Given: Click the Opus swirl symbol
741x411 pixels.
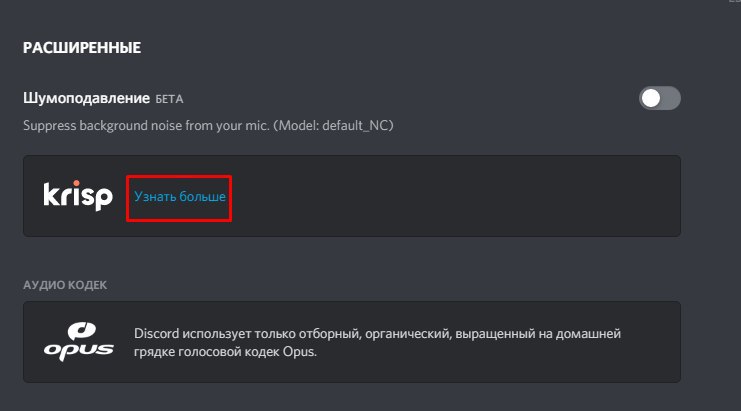Looking at the screenshot, I should click(x=81, y=331).
